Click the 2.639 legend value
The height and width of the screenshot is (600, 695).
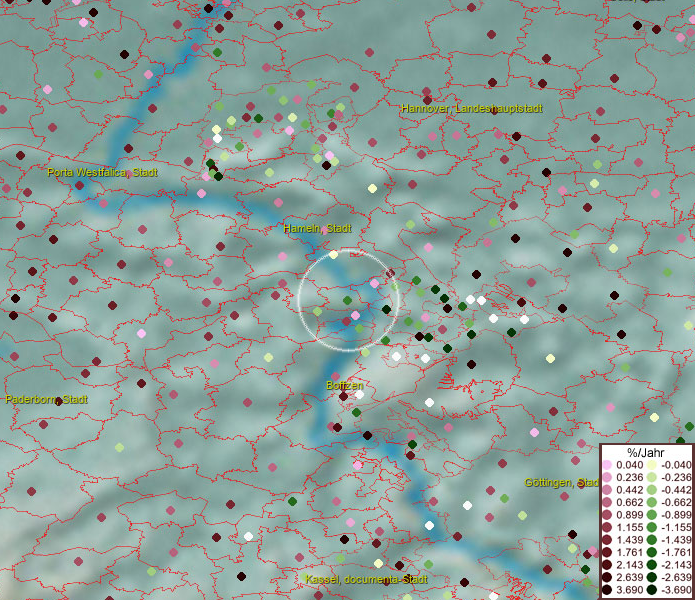coord(629,577)
